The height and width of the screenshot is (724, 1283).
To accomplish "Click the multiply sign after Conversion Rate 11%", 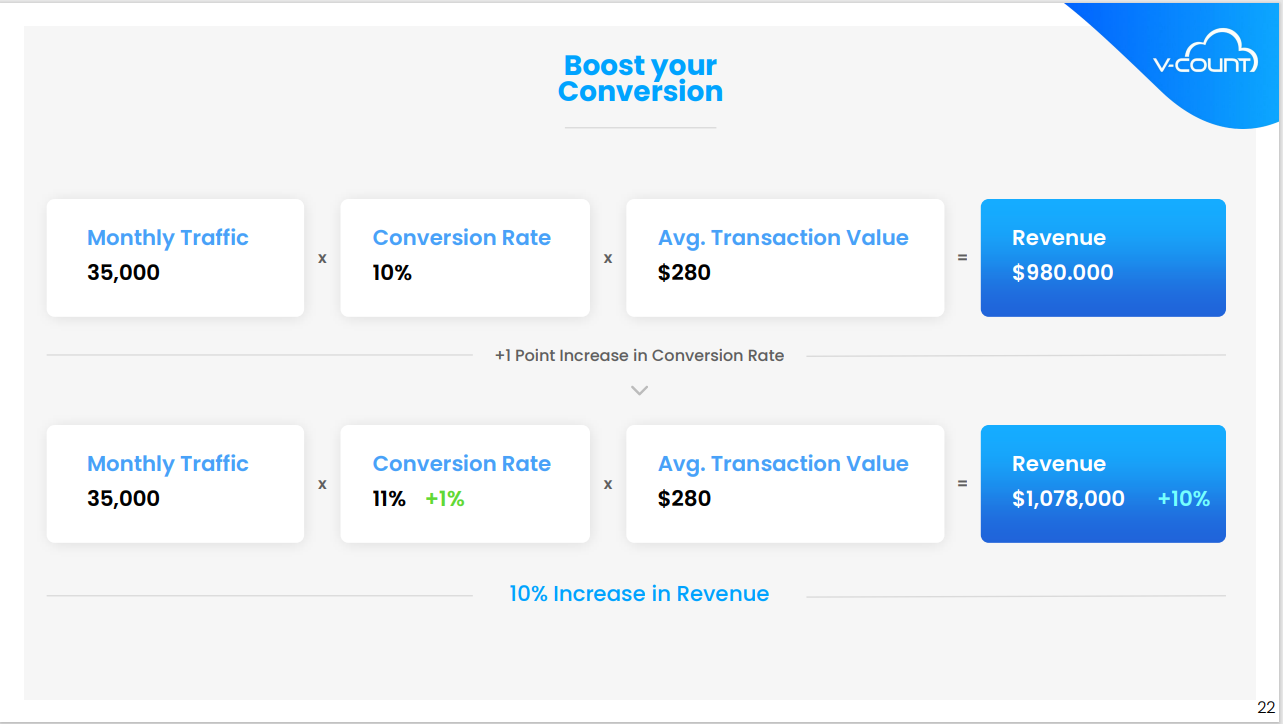I will point(608,484).
